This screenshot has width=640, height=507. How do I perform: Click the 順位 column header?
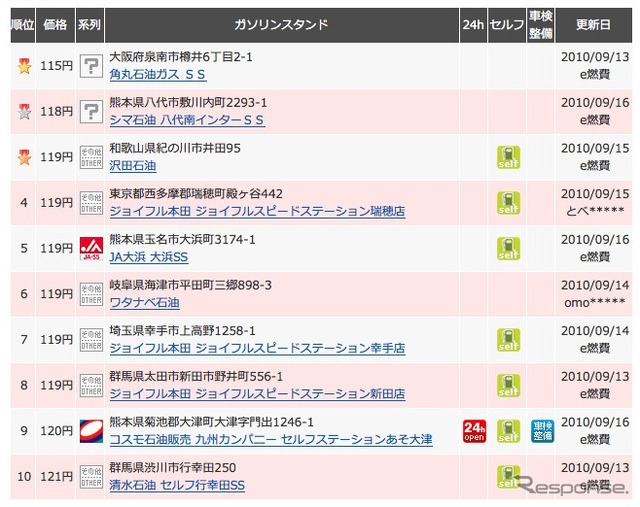[x=22, y=25]
